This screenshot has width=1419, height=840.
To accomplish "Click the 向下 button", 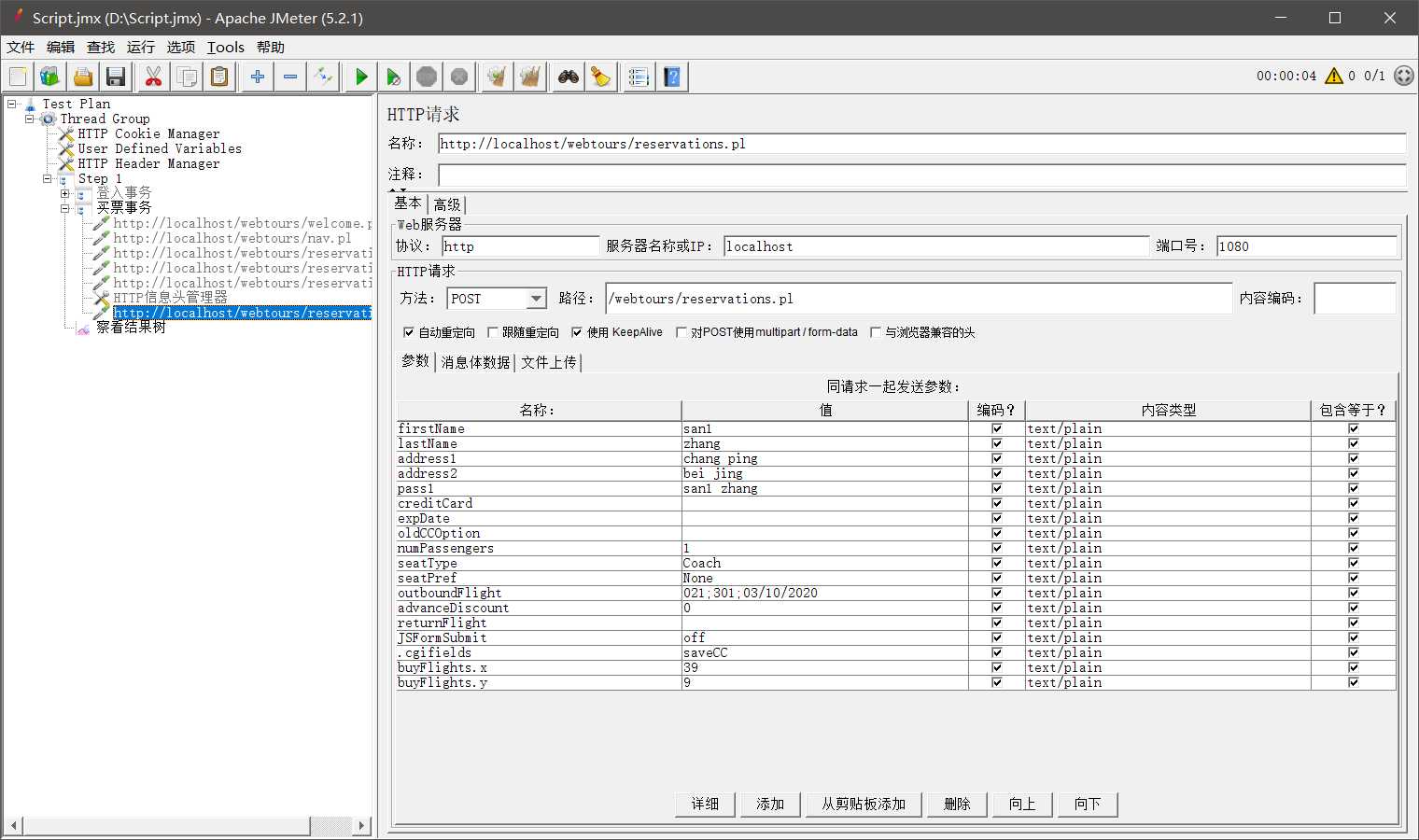I will pos(1088,805).
